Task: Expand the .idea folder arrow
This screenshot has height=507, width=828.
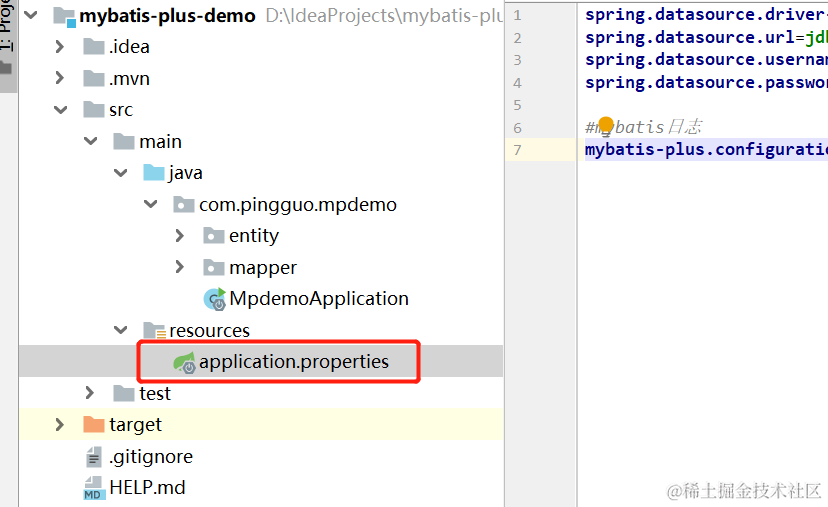Action: point(60,47)
